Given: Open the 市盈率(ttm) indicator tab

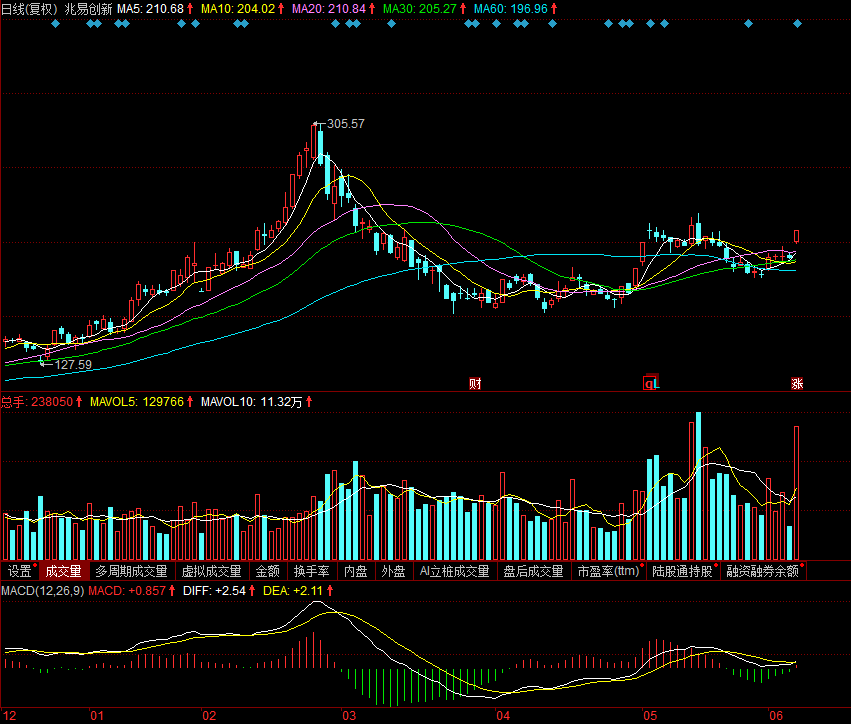Looking at the screenshot, I should pos(608,572).
